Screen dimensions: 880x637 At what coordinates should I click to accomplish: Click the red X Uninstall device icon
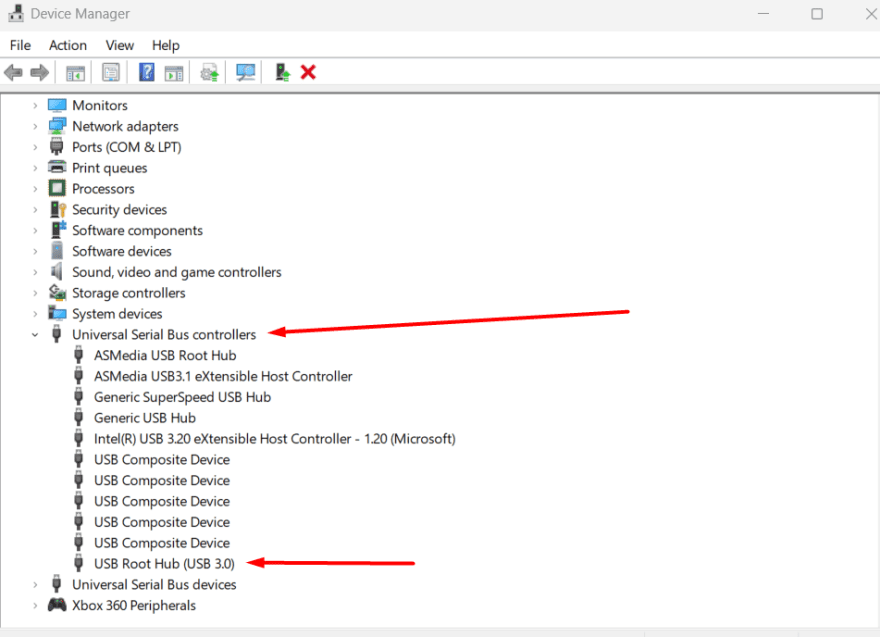tap(308, 72)
